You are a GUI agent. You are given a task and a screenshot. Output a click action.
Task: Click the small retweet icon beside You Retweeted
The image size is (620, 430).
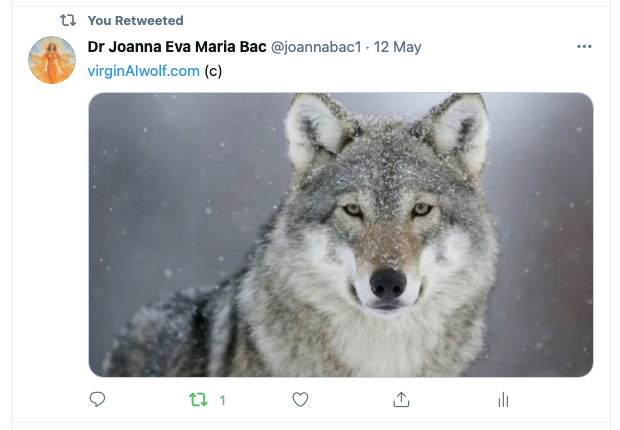(68, 20)
